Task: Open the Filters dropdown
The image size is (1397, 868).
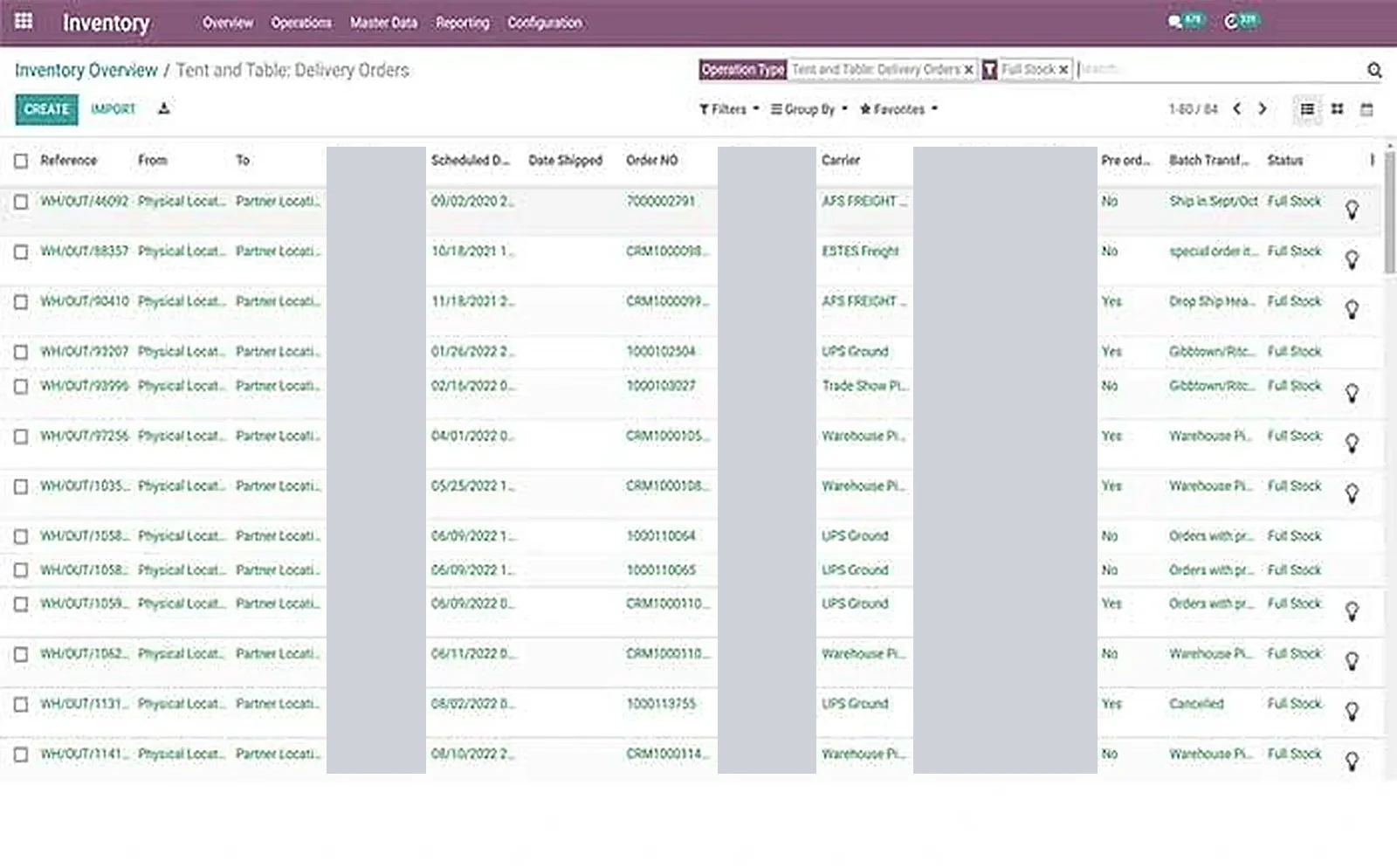Action: coord(729,109)
